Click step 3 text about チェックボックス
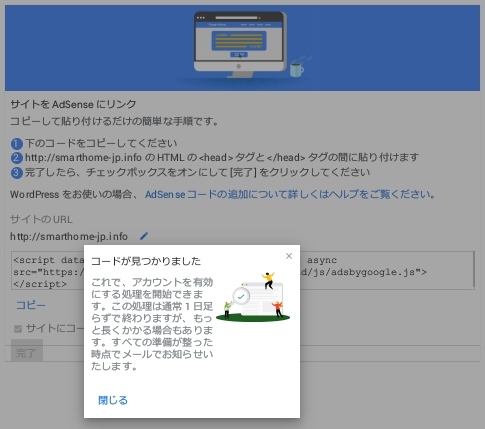 tap(197, 172)
